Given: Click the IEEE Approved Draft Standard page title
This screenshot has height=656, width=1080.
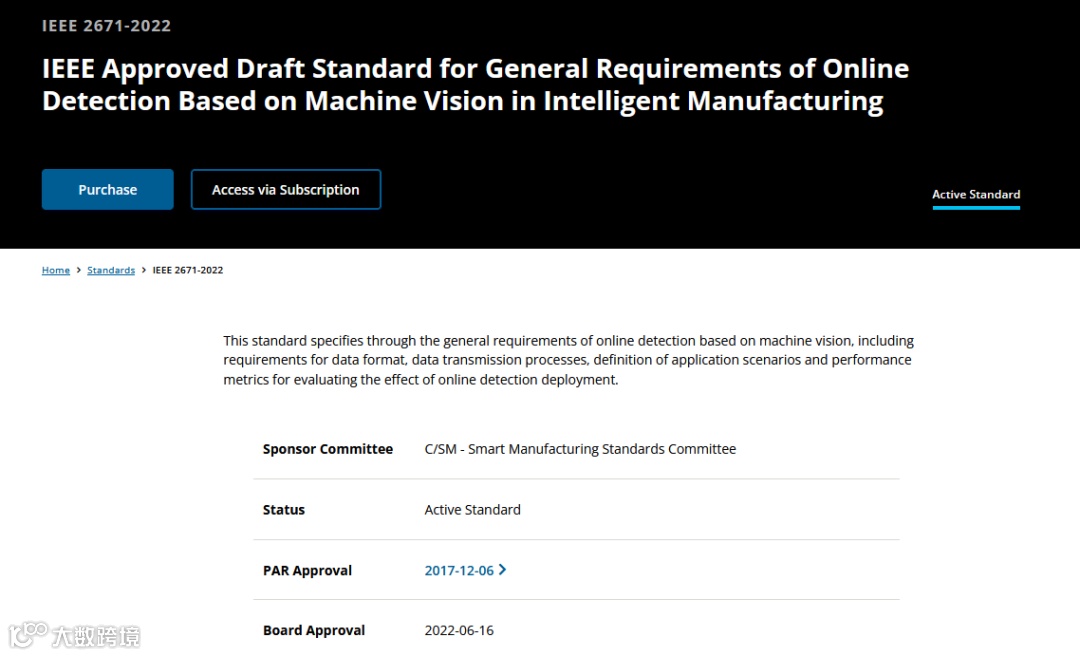Looking at the screenshot, I should [x=475, y=85].
